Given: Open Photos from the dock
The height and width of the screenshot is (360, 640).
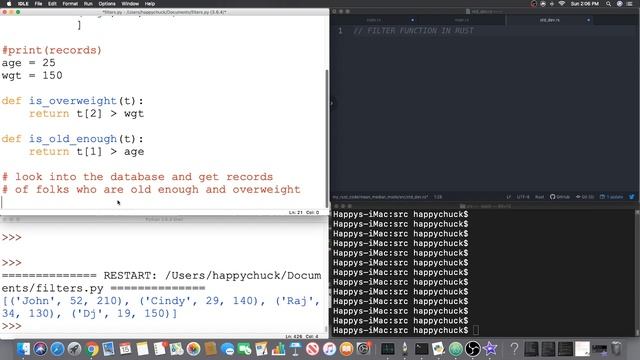Looking at the screenshot, I should click(x=193, y=349).
